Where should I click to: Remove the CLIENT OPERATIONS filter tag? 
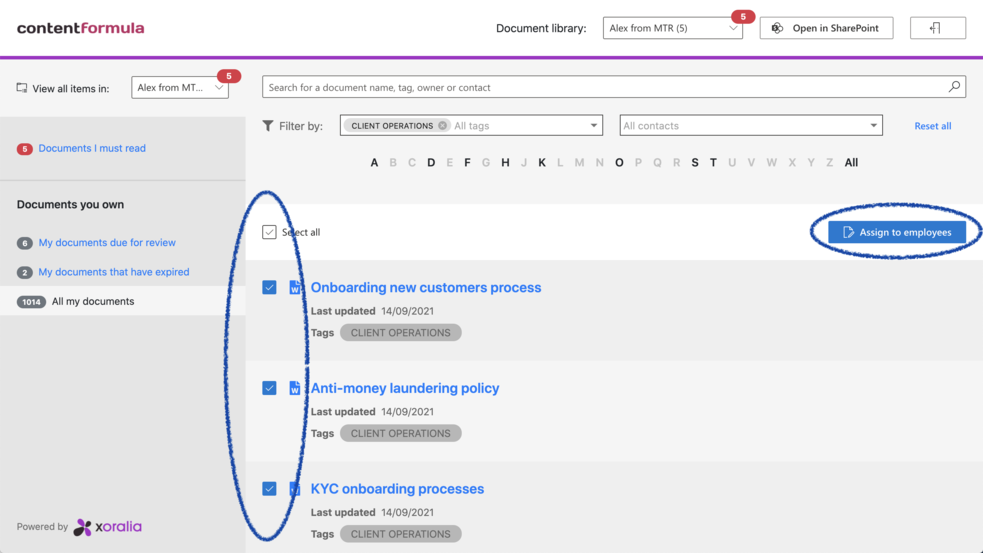[443, 125]
